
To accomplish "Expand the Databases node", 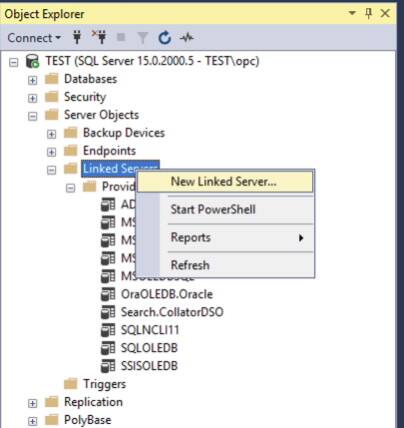I will point(32,80).
